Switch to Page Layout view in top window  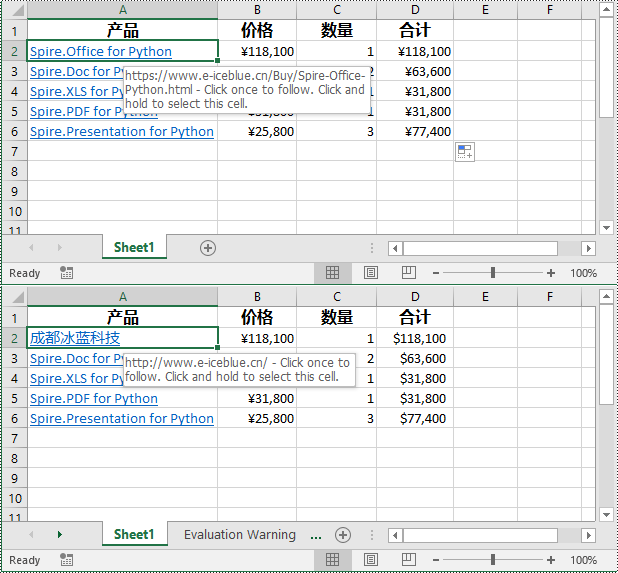[370, 273]
